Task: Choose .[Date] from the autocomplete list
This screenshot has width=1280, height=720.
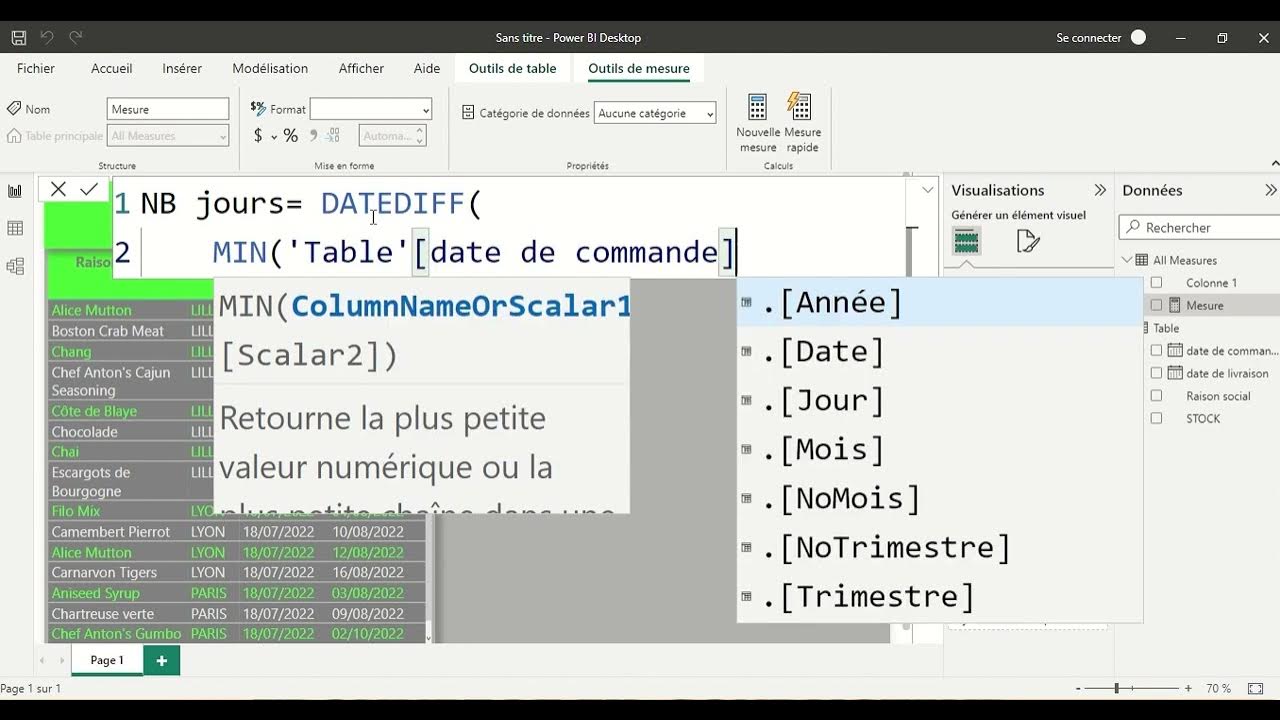Action: click(x=940, y=351)
